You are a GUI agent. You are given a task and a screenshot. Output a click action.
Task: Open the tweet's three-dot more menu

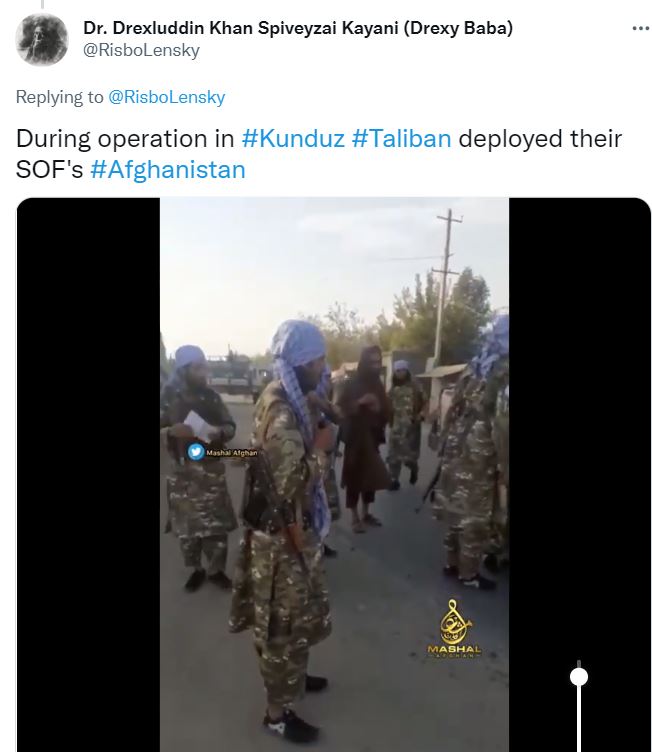tap(640, 29)
